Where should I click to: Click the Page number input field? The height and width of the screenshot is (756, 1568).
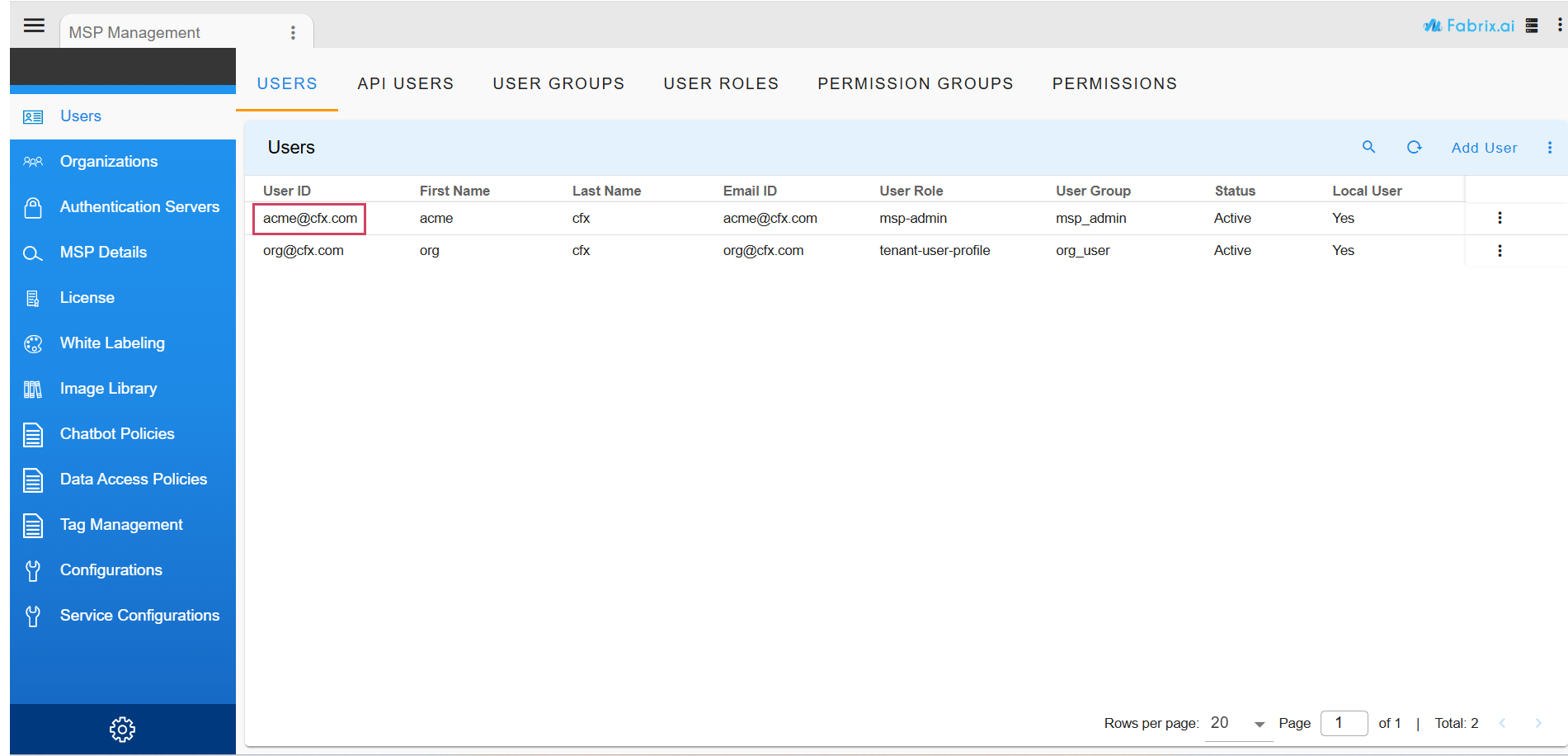pos(1344,723)
